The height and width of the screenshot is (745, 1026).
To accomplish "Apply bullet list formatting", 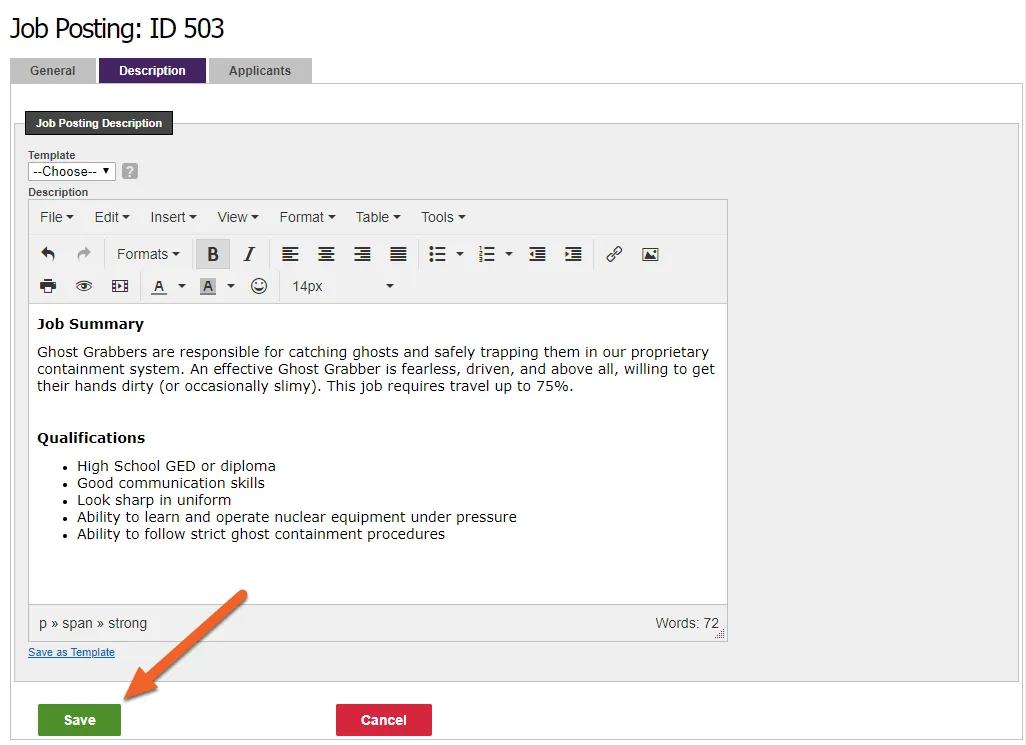I will click(437, 254).
